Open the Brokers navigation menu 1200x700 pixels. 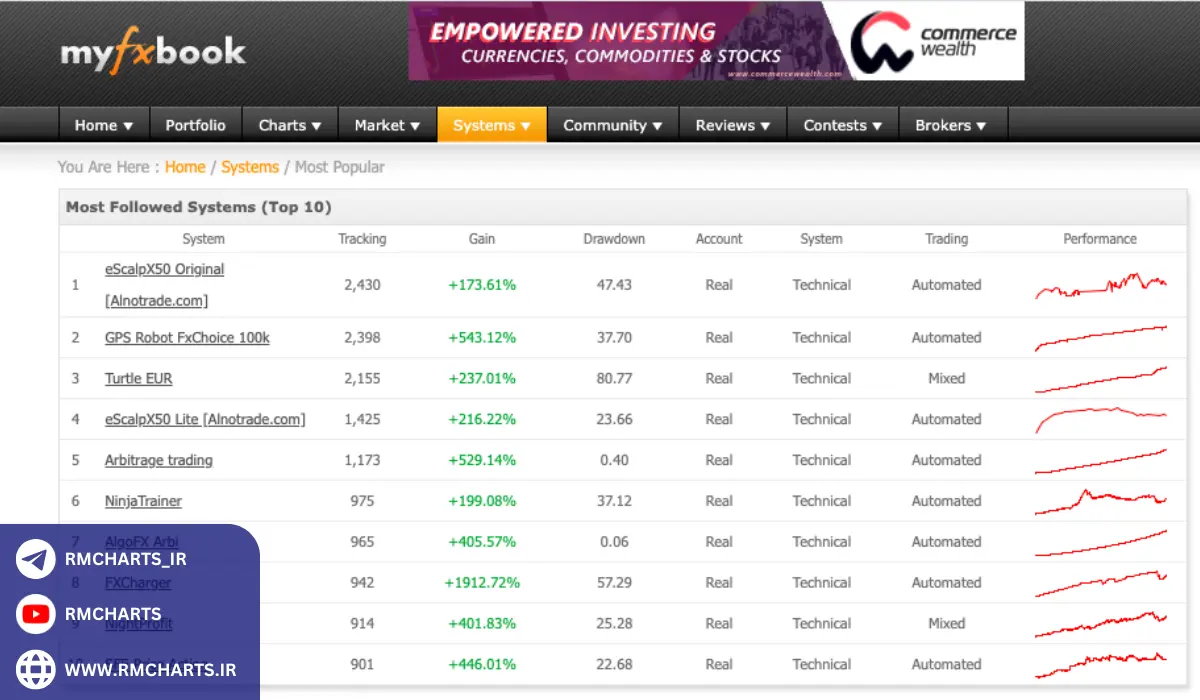coord(950,125)
